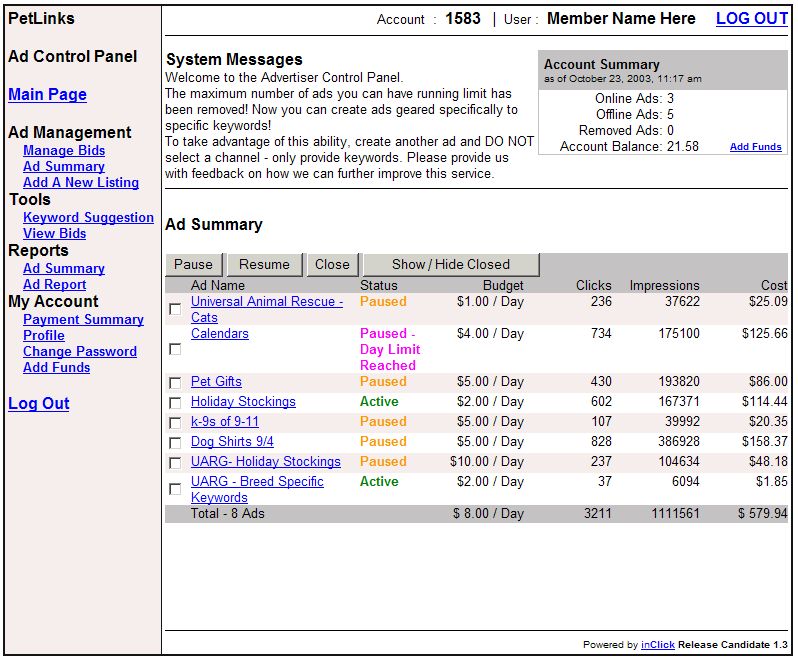
Task: Check the box for Universal Animal Rescue - Cats
Action: [175, 310]
